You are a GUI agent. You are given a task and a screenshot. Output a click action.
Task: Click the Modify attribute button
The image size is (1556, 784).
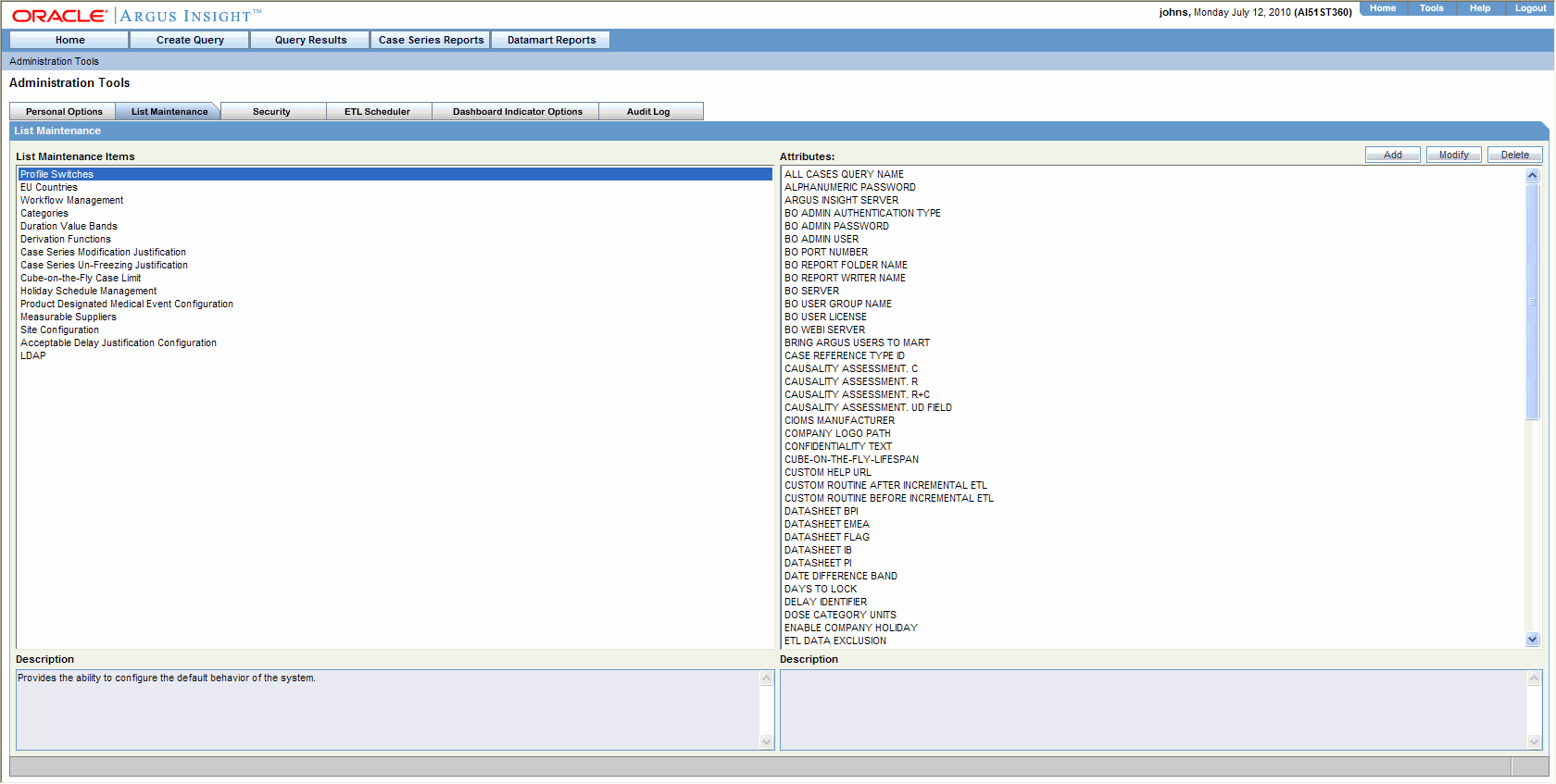pyautogui.click(x=1453, y=155)
